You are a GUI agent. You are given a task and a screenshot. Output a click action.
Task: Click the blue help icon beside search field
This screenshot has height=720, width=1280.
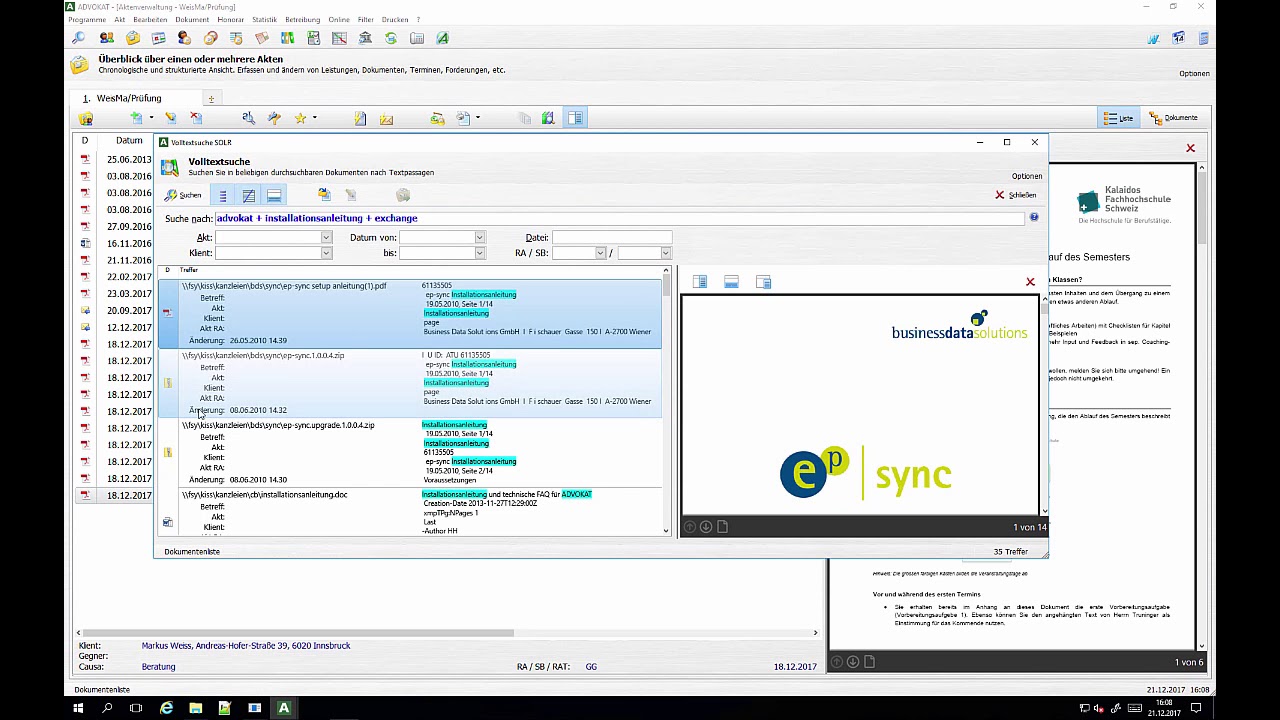(1034, 217)
